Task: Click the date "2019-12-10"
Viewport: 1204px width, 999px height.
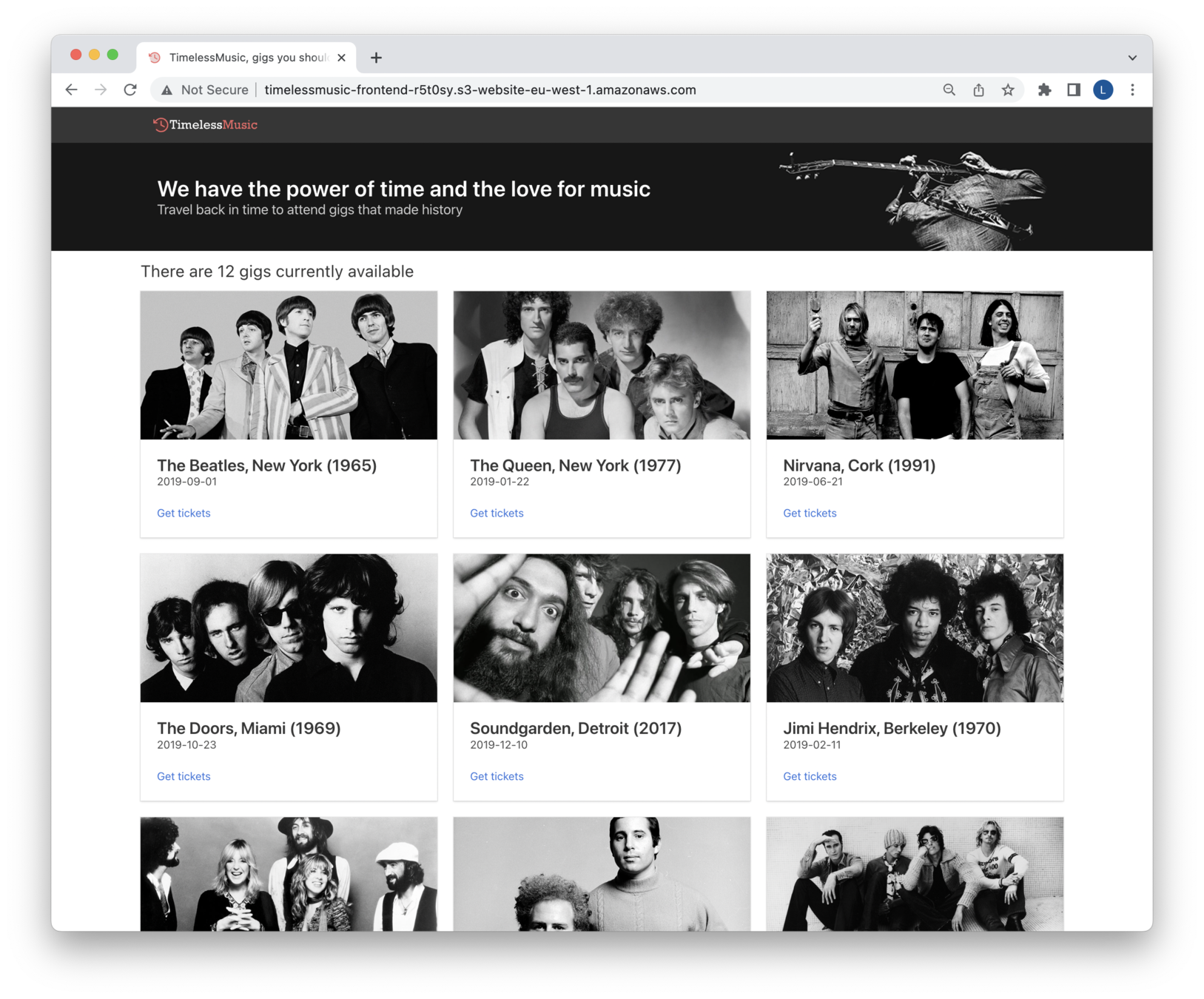Action: (x=499, y=745)
